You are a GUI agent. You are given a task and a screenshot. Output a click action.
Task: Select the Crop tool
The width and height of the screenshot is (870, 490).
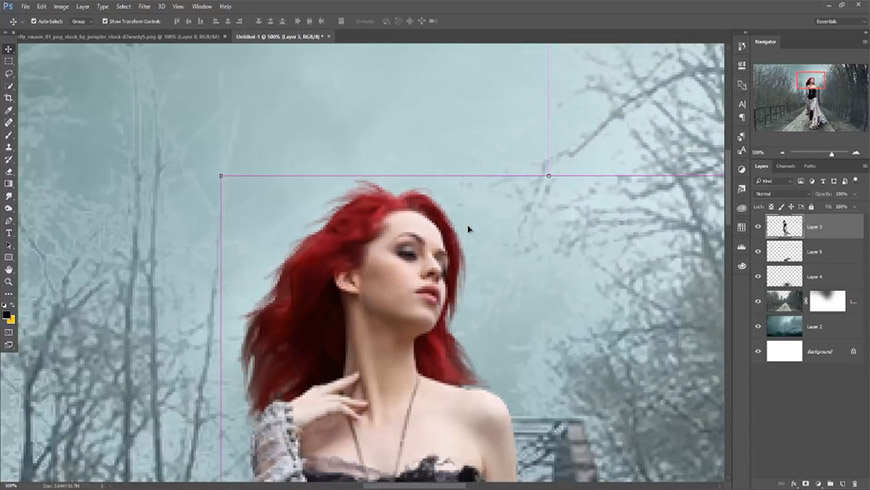[x=8, y=98]
